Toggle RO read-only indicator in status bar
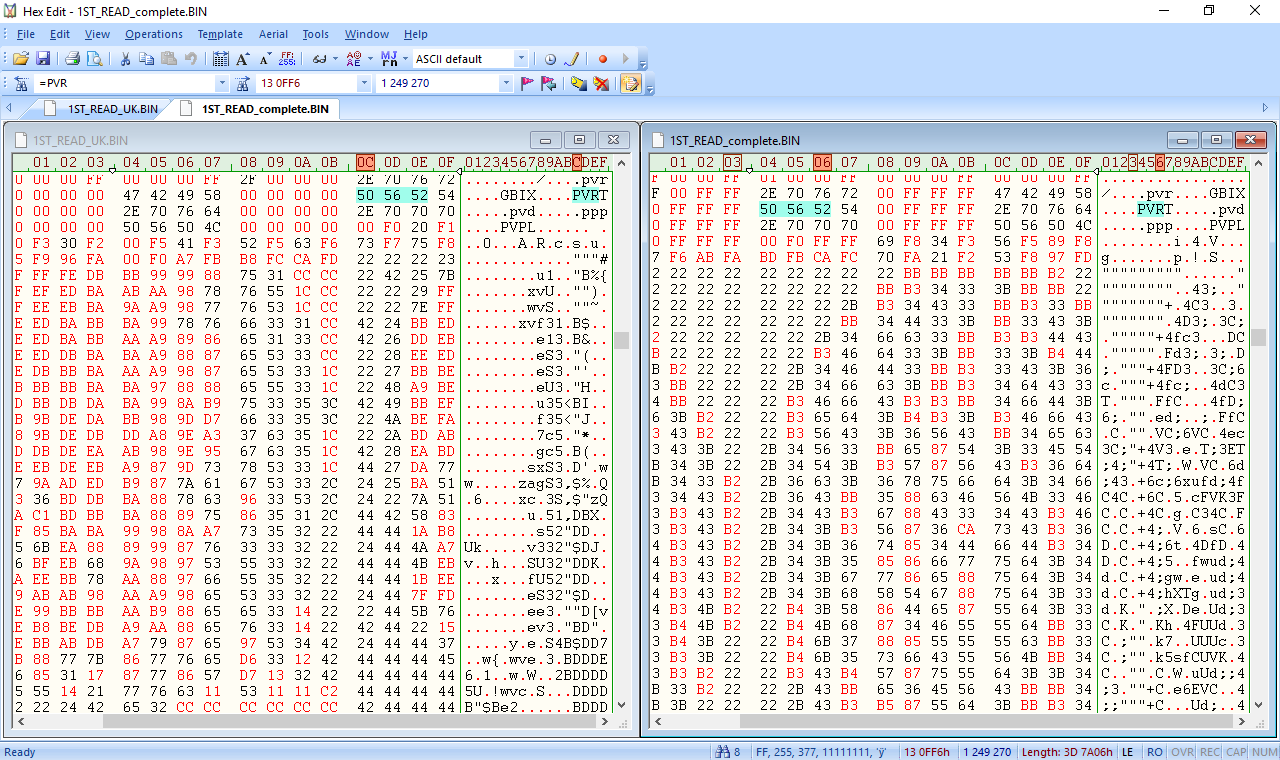Image resolution: width=1280 pixels, height=760 pixels. (x=1155, y=752)
